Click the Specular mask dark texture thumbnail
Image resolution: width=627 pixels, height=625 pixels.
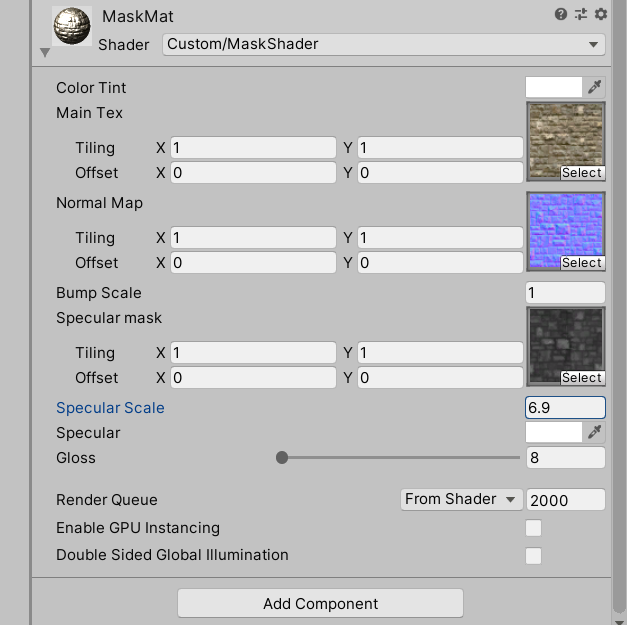tap(566, 346)
